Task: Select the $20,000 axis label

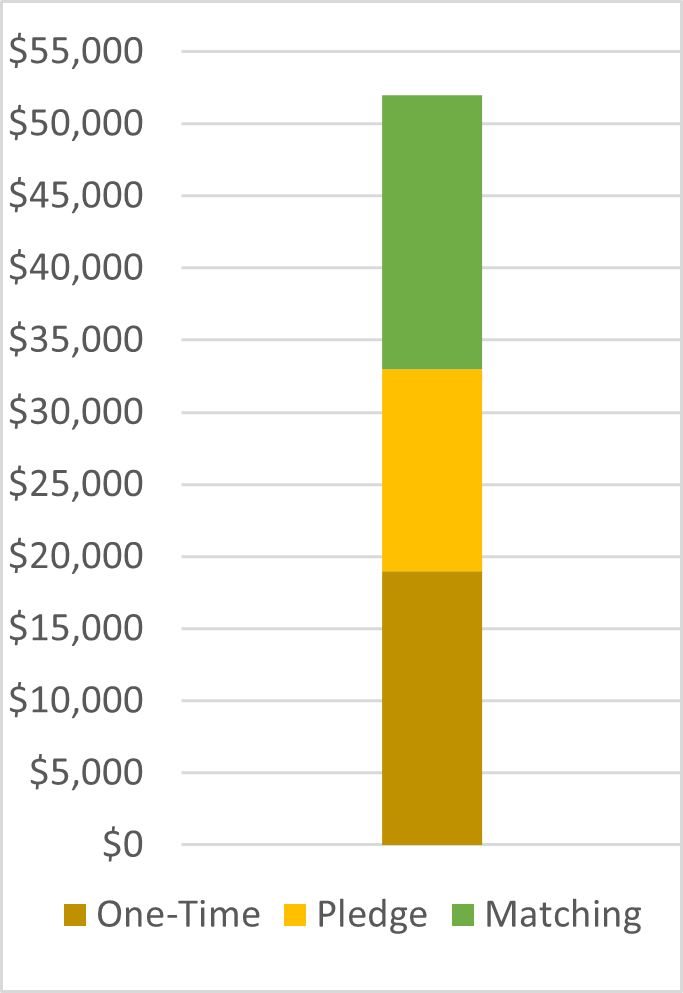Action: click(x=76, y=556)
